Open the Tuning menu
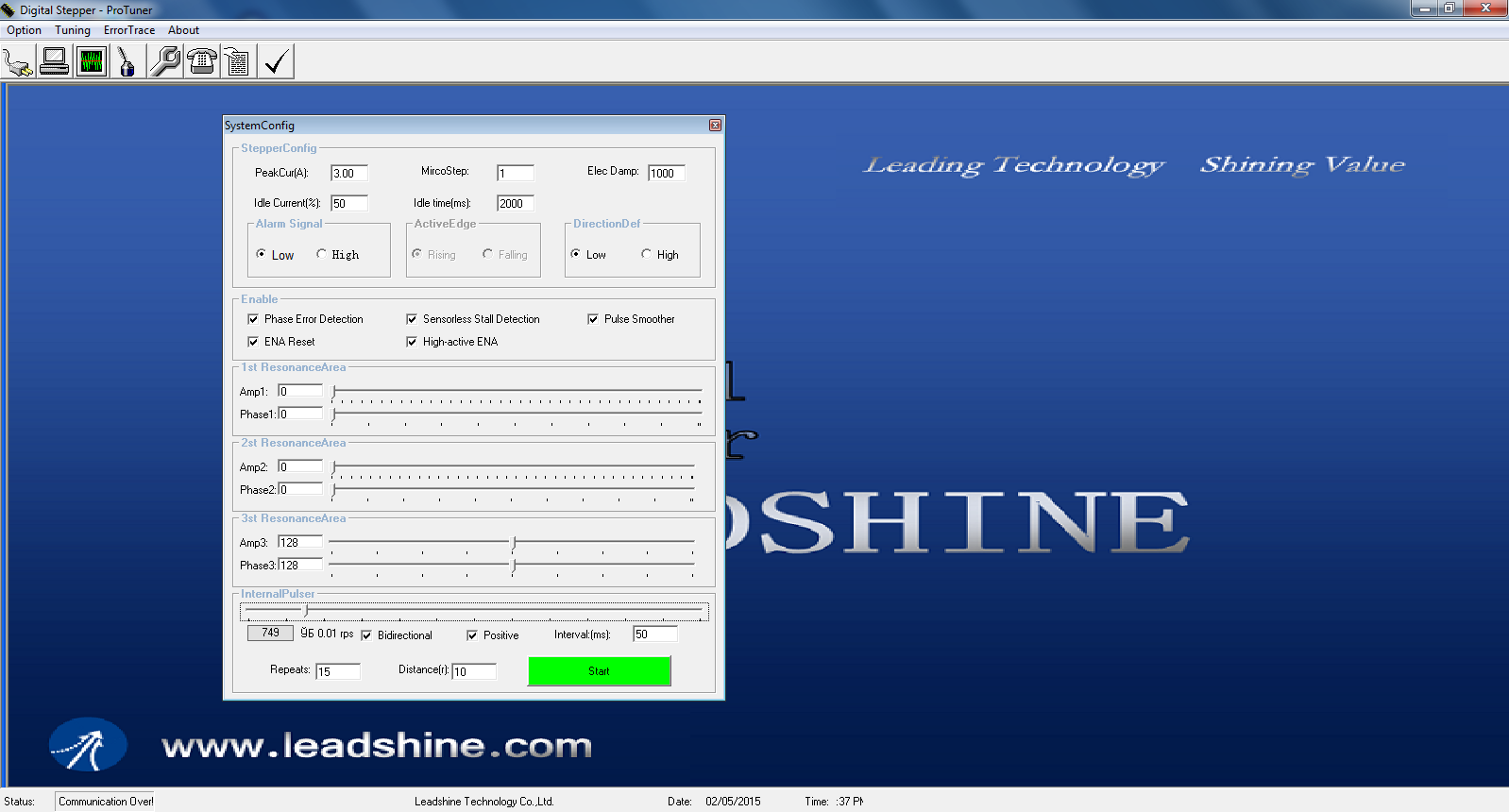 click(x=73, y=30)
